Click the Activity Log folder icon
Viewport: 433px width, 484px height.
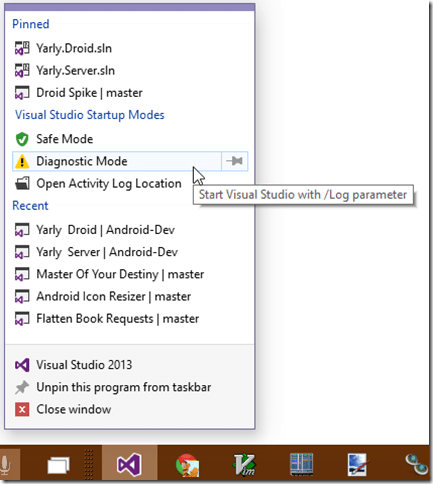22,184
